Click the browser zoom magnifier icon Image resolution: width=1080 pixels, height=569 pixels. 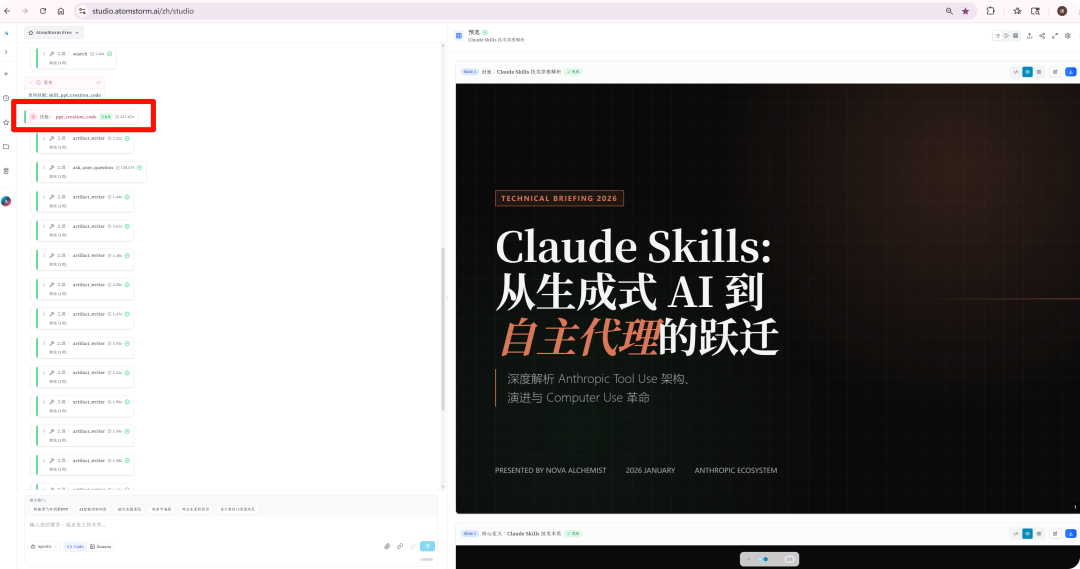(949, 11)
